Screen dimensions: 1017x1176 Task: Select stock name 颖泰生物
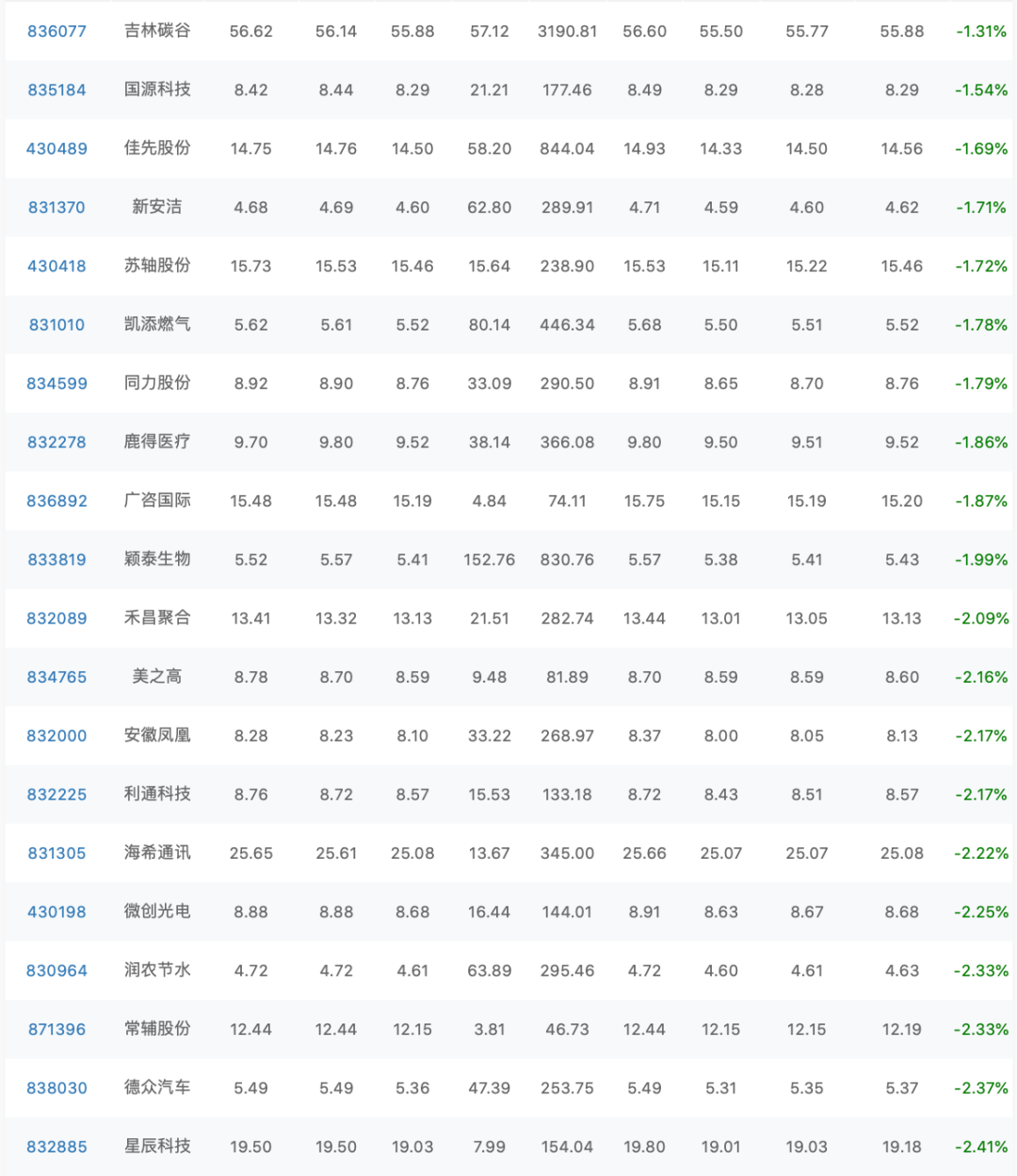[157, 558]
